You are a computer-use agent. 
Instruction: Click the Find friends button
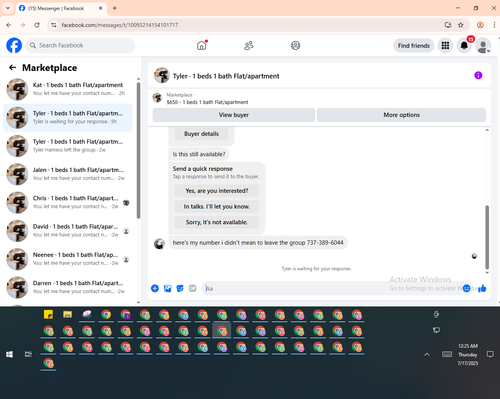click(x=414, y=46)
